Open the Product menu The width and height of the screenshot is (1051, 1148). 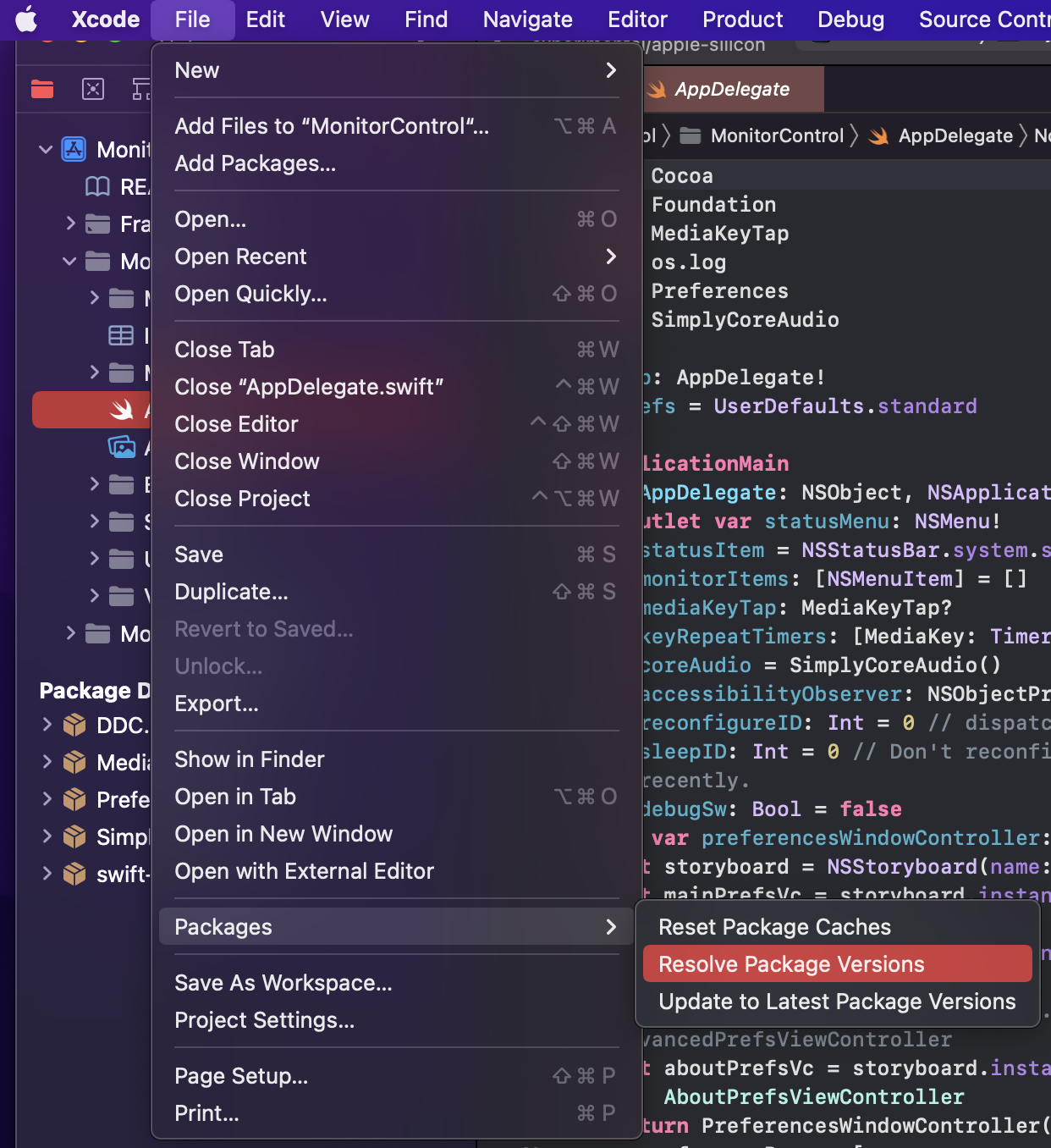pos(743,19)
